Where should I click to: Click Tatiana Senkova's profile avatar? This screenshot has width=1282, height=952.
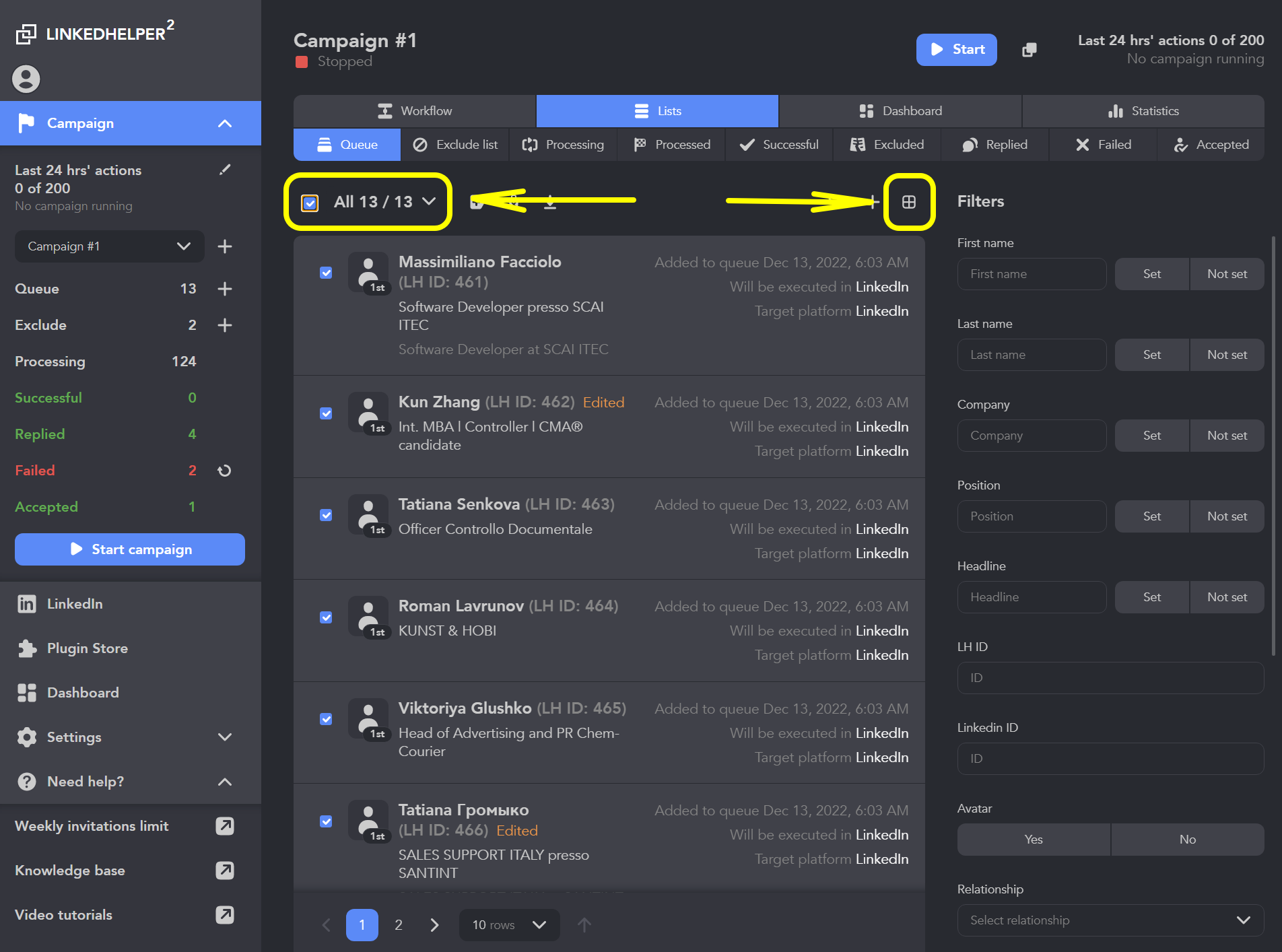coord(368,514)
